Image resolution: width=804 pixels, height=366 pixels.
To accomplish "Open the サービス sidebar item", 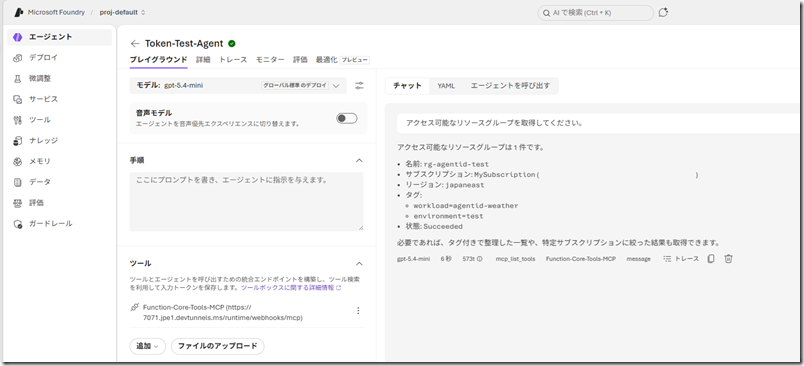I will pos(59,99).
